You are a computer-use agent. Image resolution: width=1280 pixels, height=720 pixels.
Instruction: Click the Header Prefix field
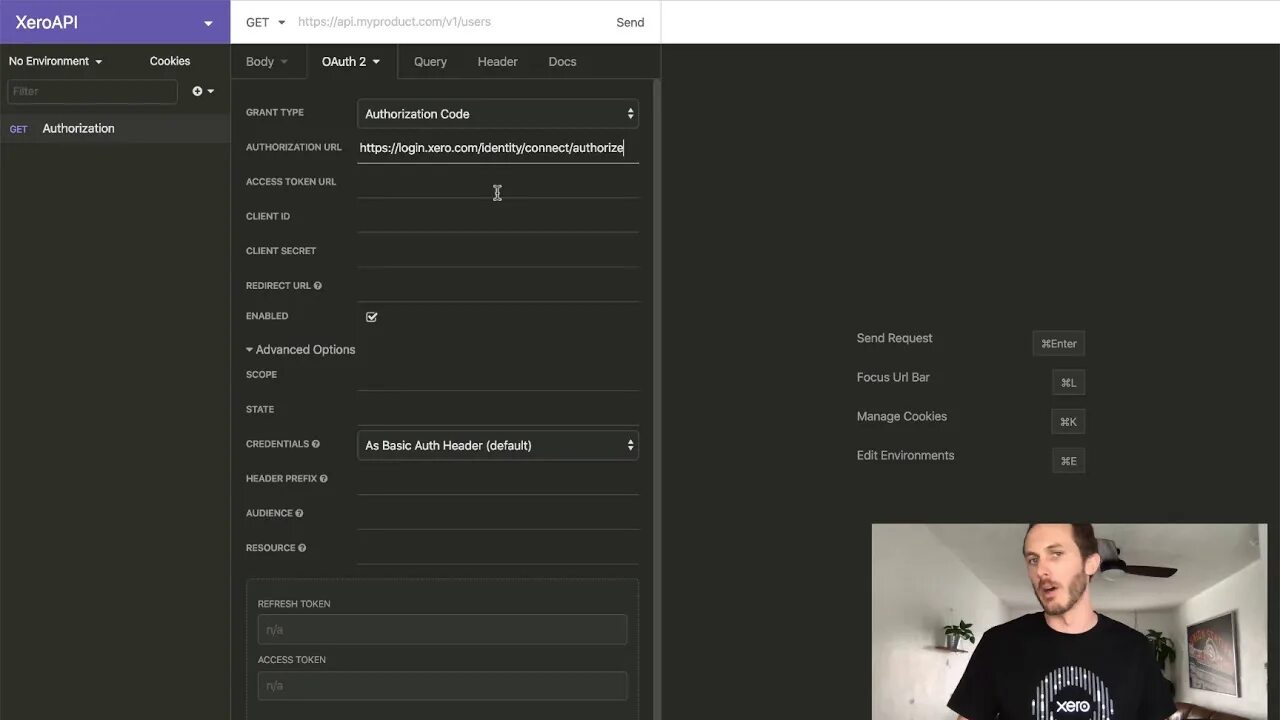[498, 479]
